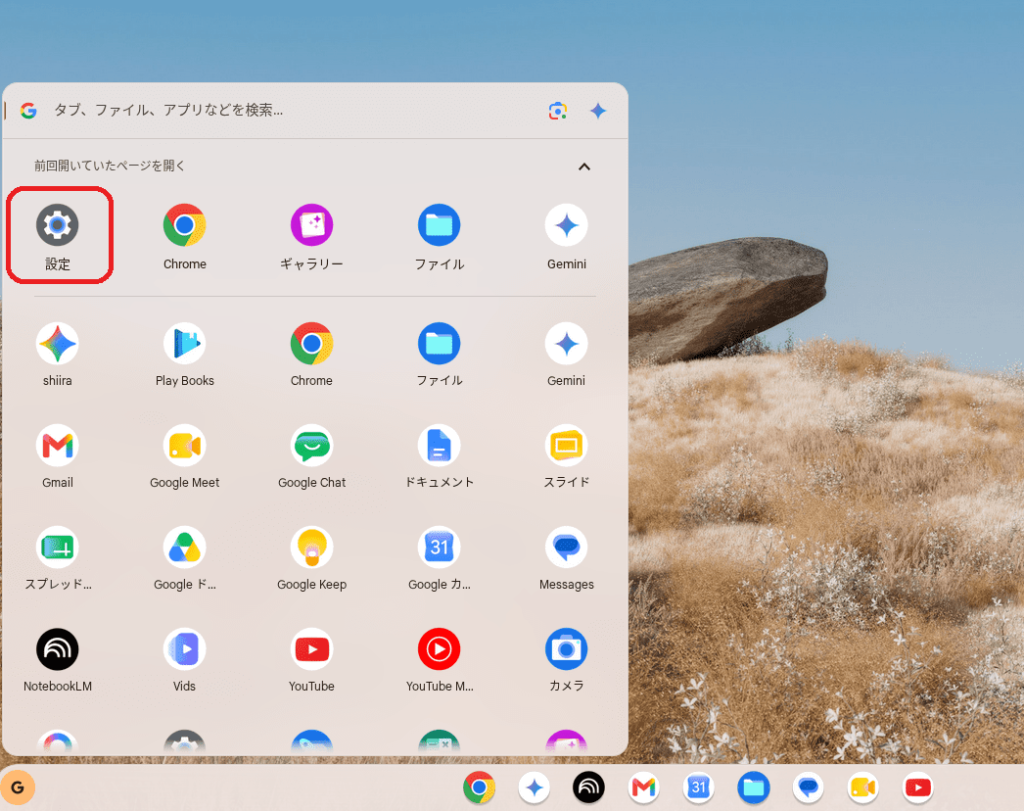Viewport: 1024px width, 811px height.
Task: Launch Chrome from the recent apps row
Action: 185,236
